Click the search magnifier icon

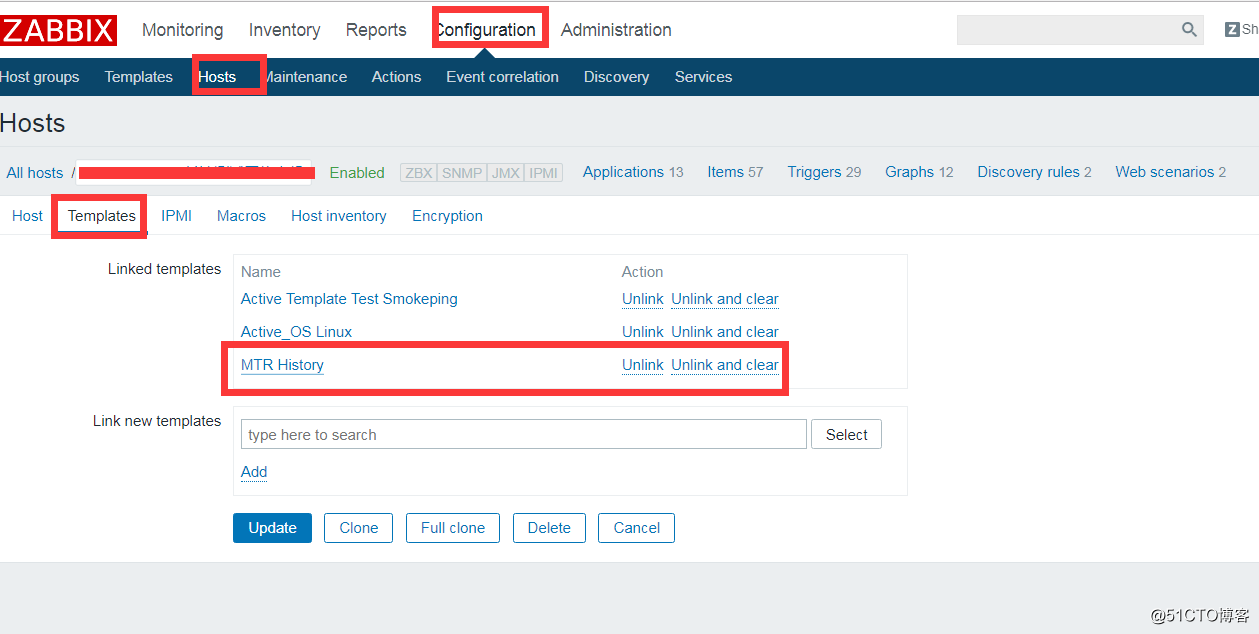tap(1189, 30)
